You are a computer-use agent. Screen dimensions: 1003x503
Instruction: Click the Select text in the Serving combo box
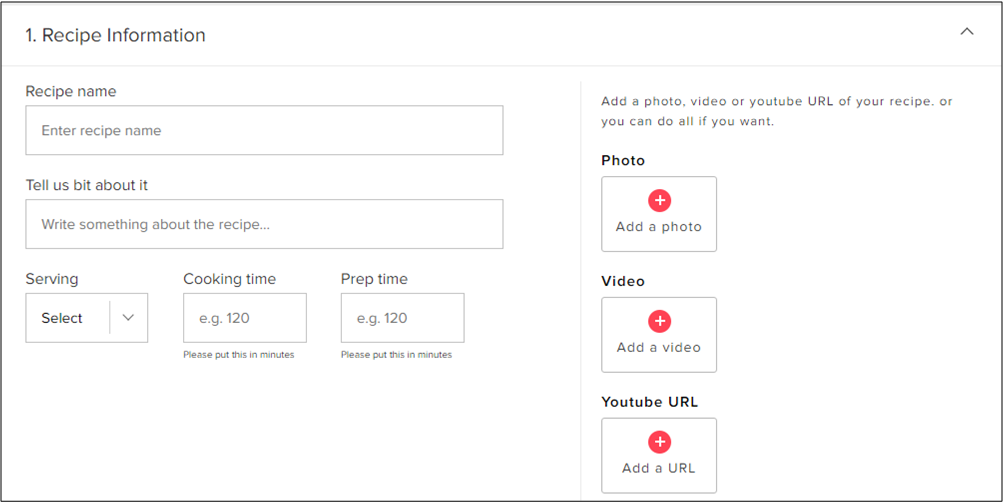[62, 318]
